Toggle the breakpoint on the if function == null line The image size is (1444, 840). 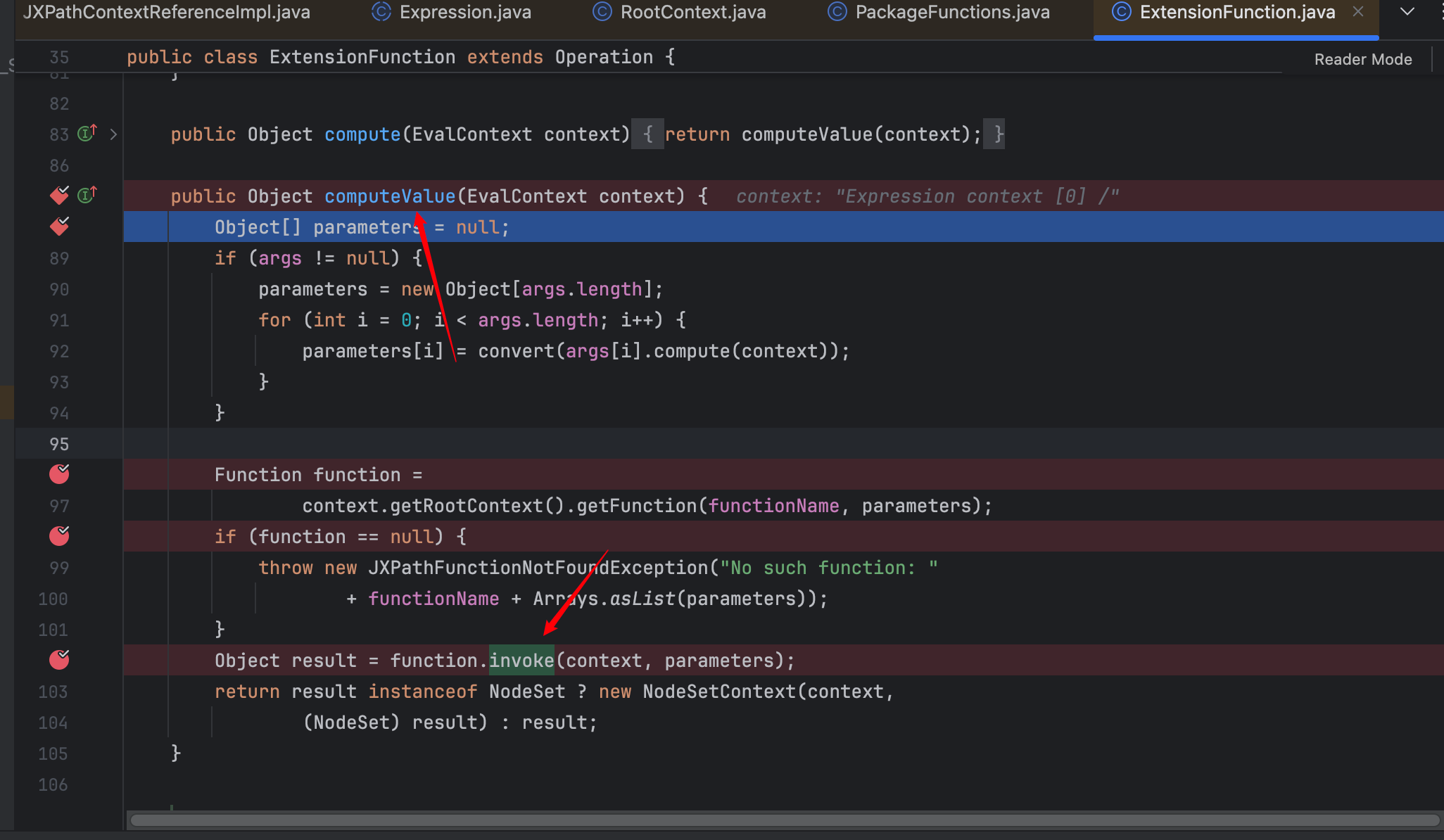59,536
